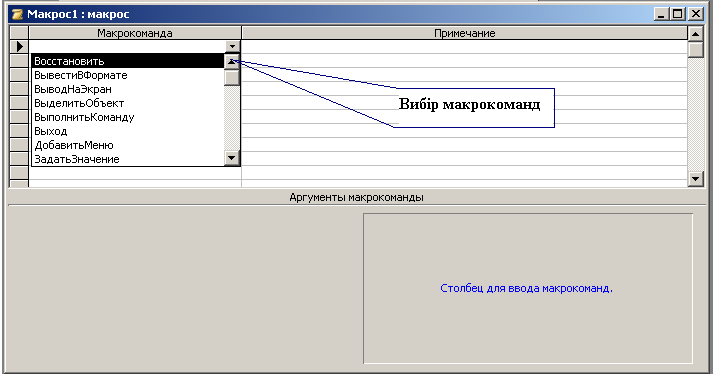
Task: Click the action list scroll down arrow
Action: tap(232, 158)
